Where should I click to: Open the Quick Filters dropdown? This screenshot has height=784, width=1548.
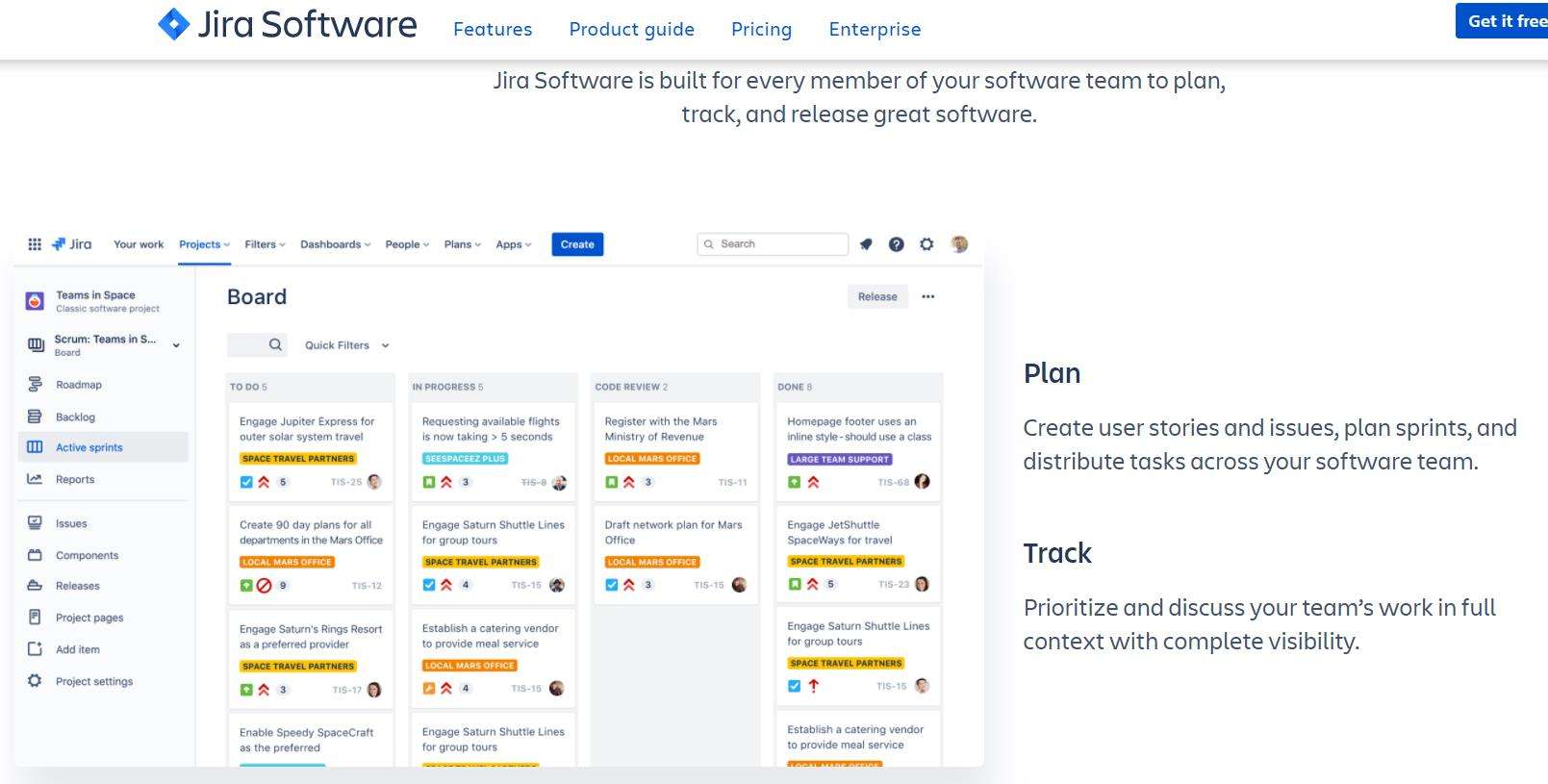tap(347, 345)
